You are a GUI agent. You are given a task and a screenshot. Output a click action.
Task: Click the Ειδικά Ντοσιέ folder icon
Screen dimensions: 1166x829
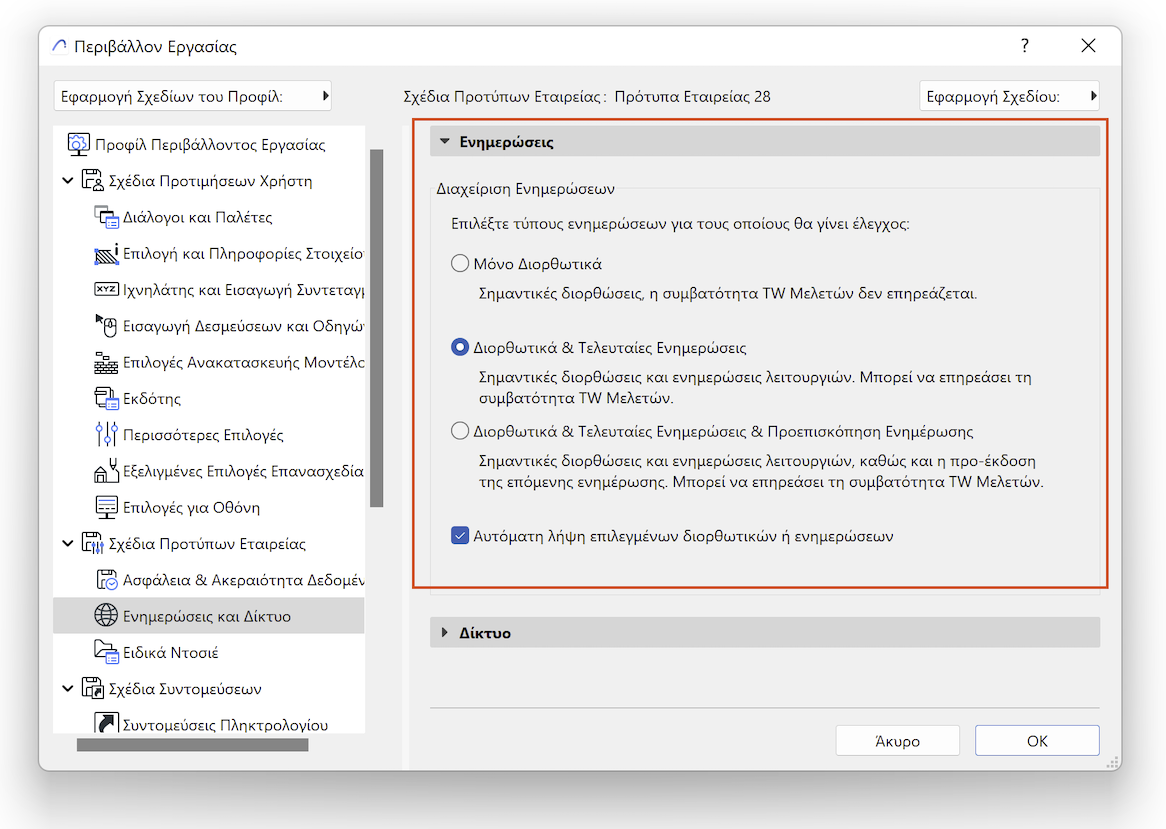[x=106, y=652]
